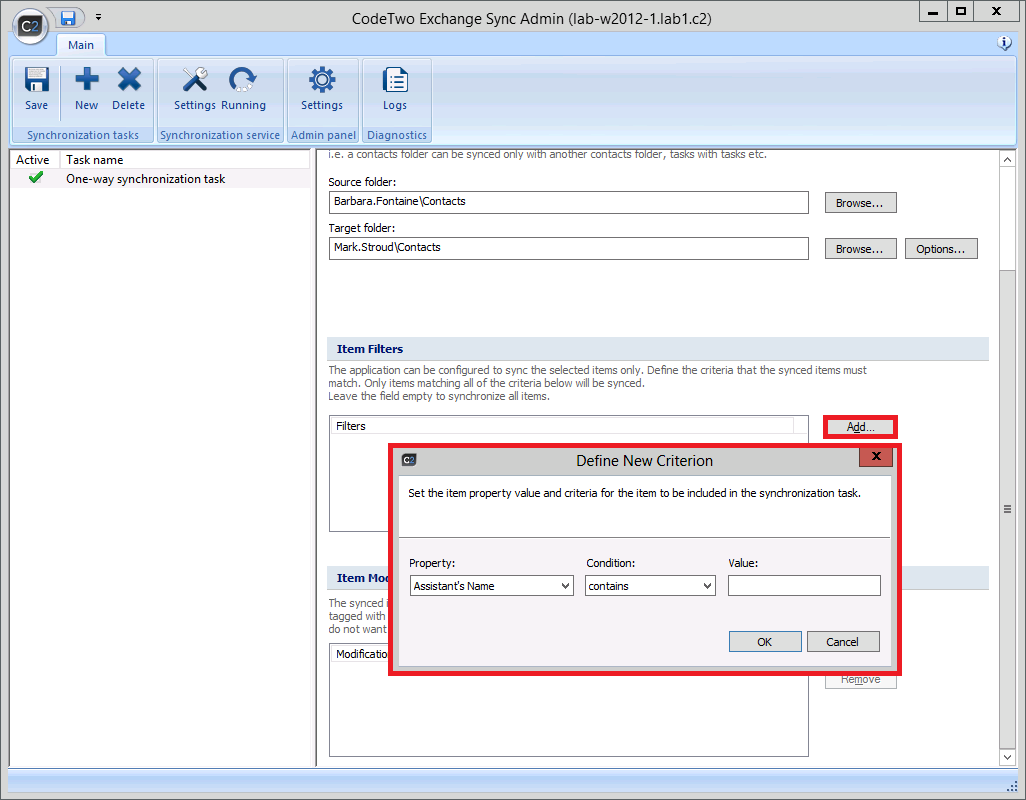Click the Target folder text field
Viewport: 1026px width, 800px height.
(x=569, y=248)
